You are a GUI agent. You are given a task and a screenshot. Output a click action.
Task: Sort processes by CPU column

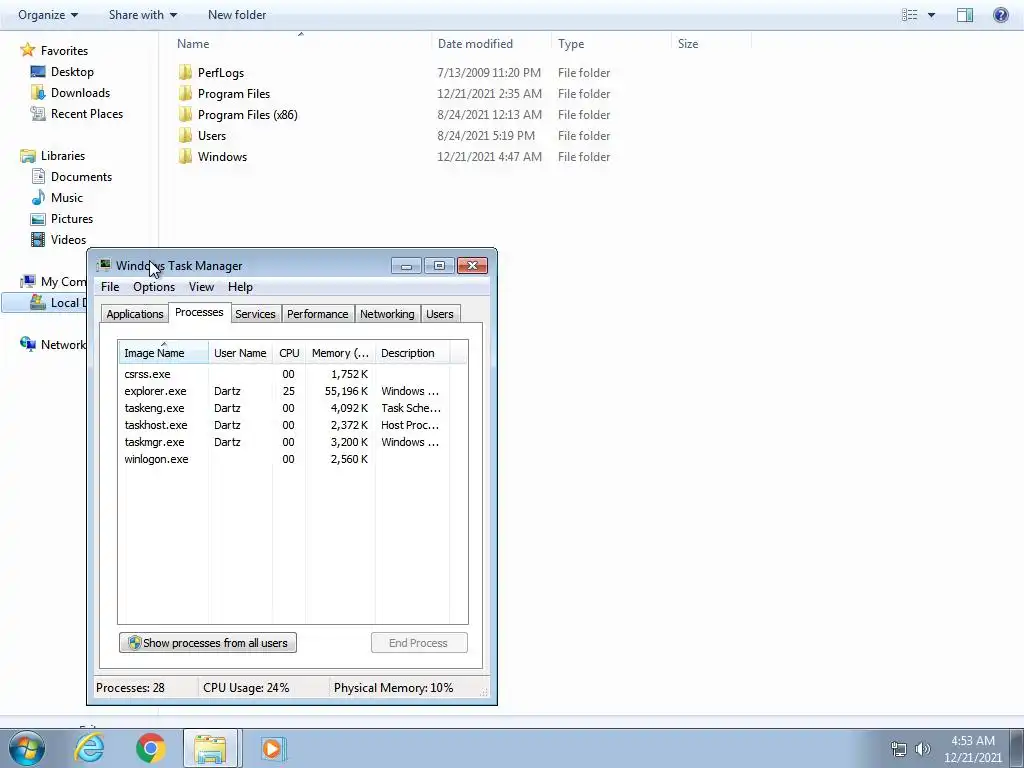click(x=289, y=353)
